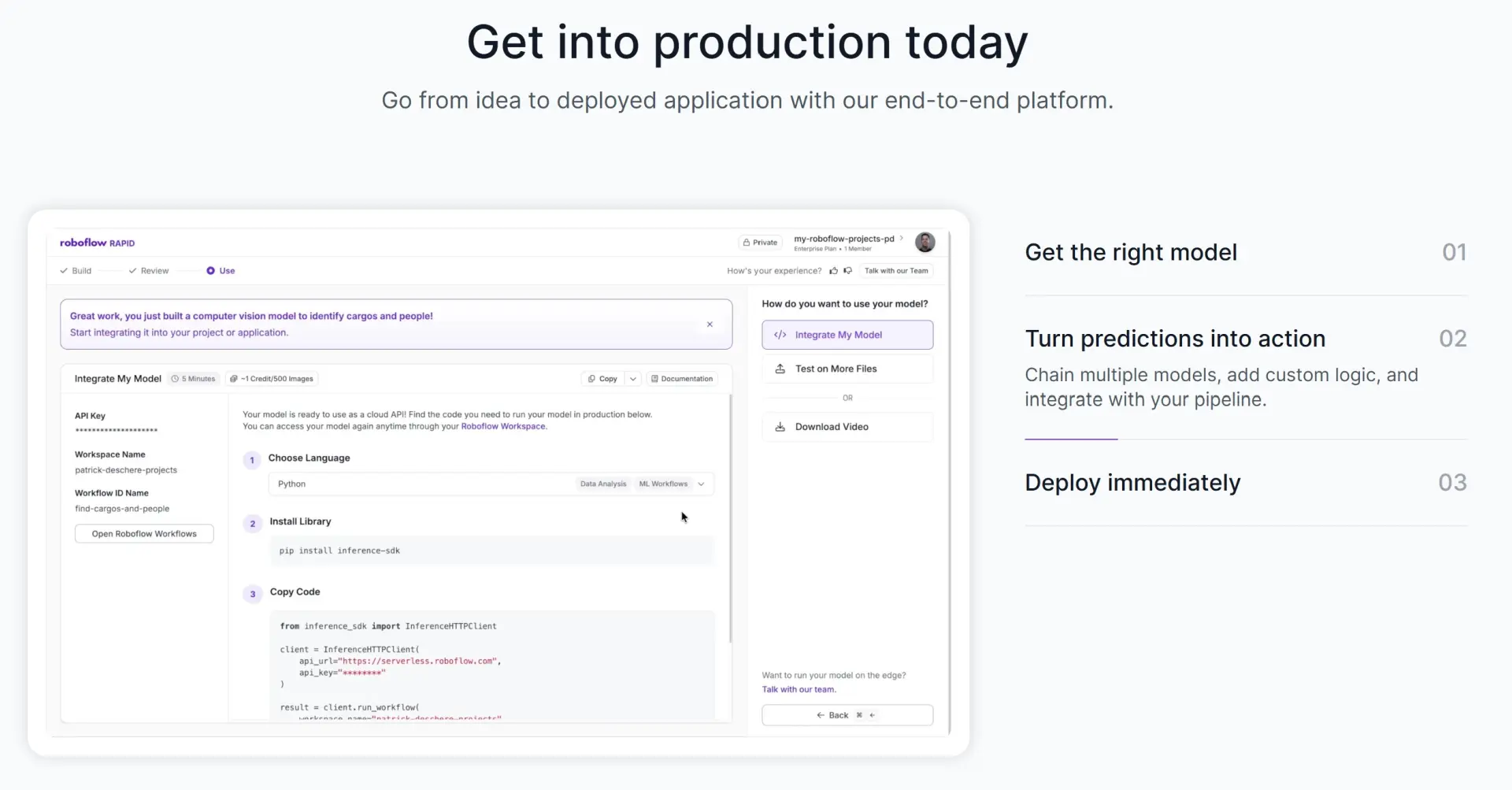The height and width of the screenshot is (790, 1512).
Task: Click Get into production today heading
Action: tap(747, 43)
